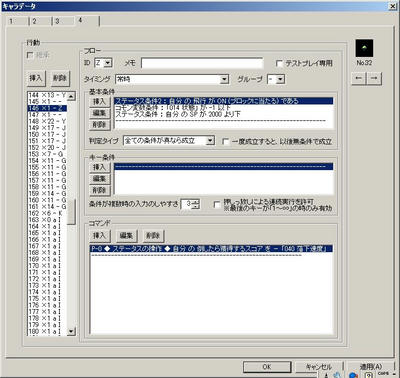Select action list row 145
Image resolution: width=400 pixels, height=378 pixels.
click(x=47, y=101)
